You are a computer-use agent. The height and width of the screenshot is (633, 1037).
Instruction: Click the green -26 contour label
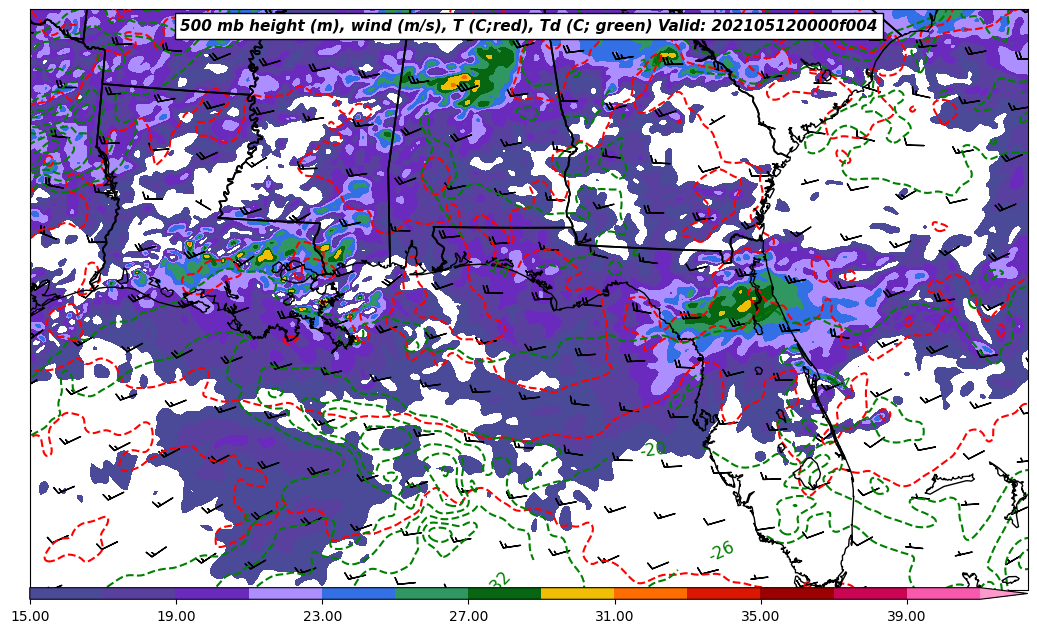tap(721, 550)
